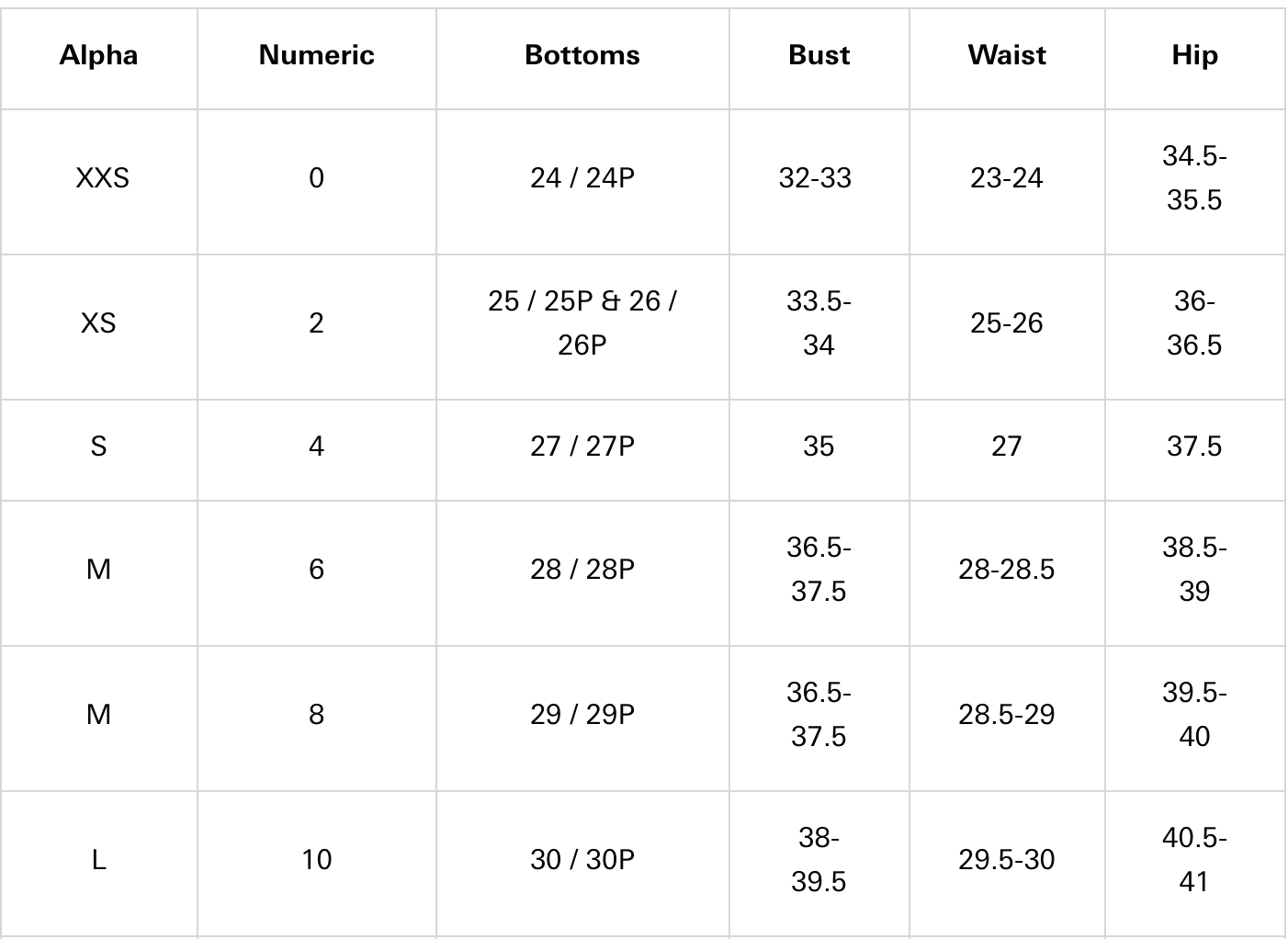Select the Bottoms column header
Viewport: 1288px width, 939px height.
(582, 55)
